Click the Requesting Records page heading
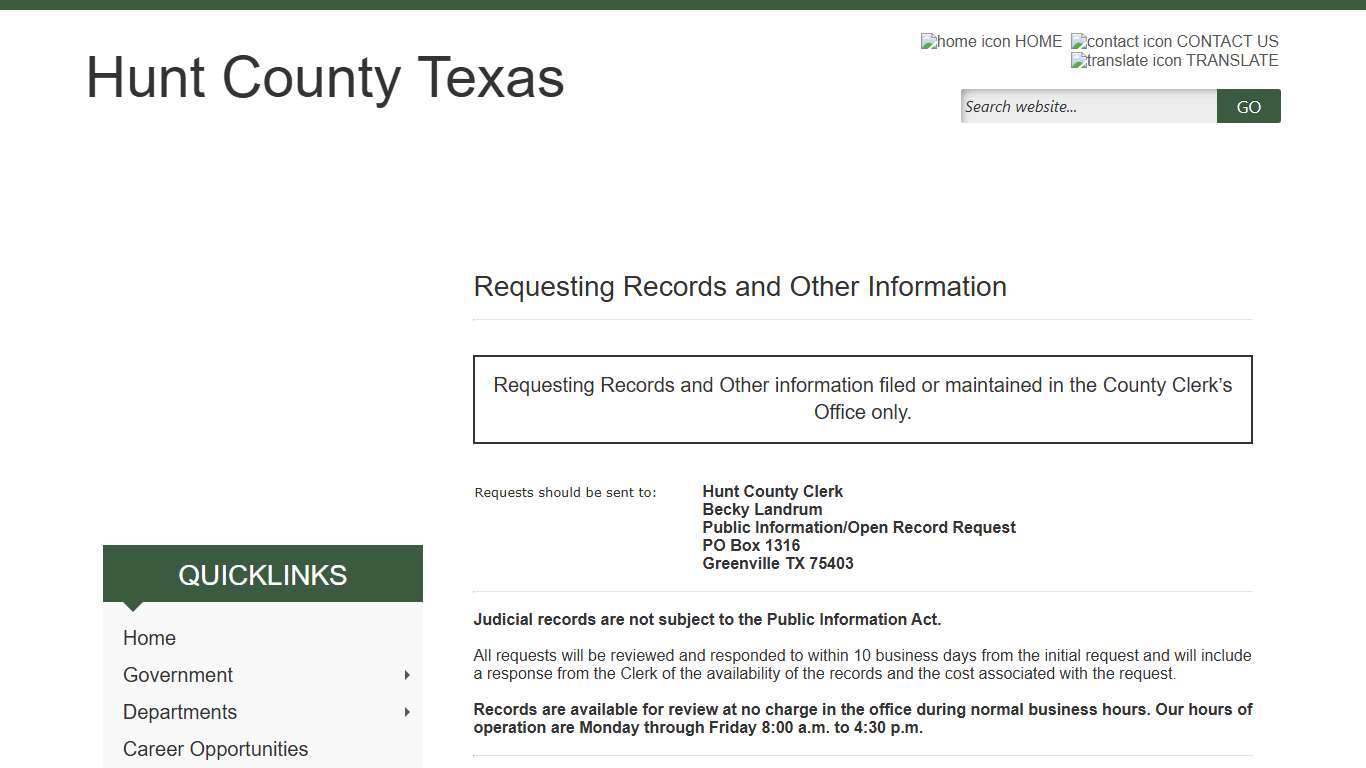This screenshot has height=768, width=1366. [x=740, y=287]
